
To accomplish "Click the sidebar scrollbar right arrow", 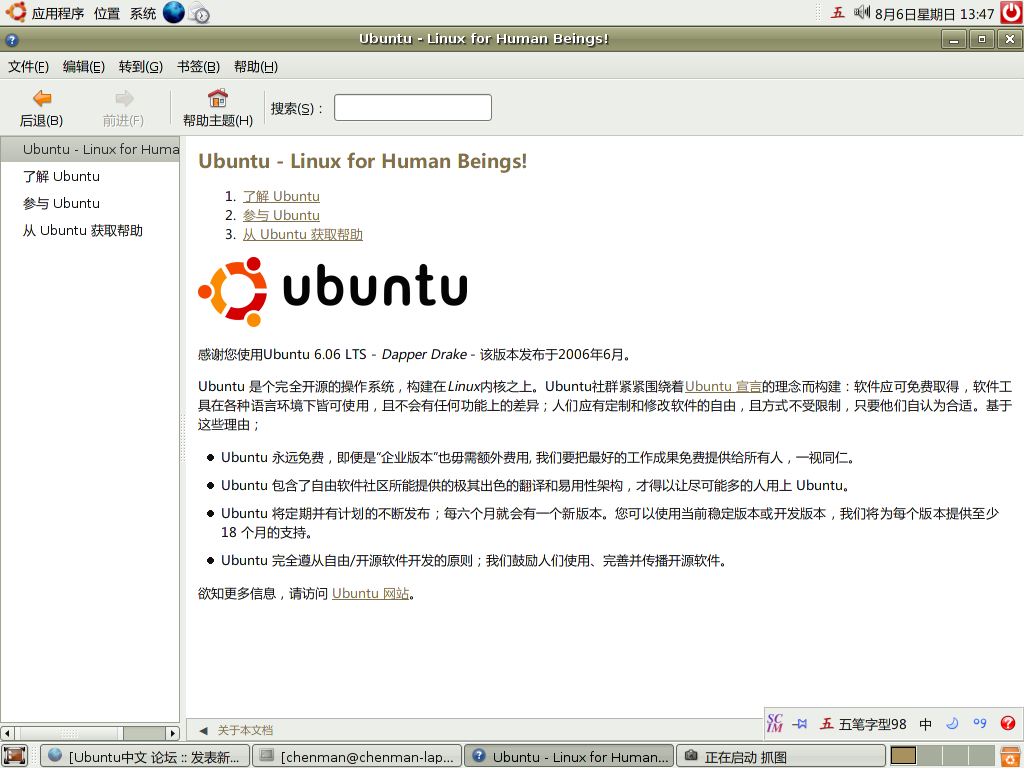I will click(x=172, y=733).
